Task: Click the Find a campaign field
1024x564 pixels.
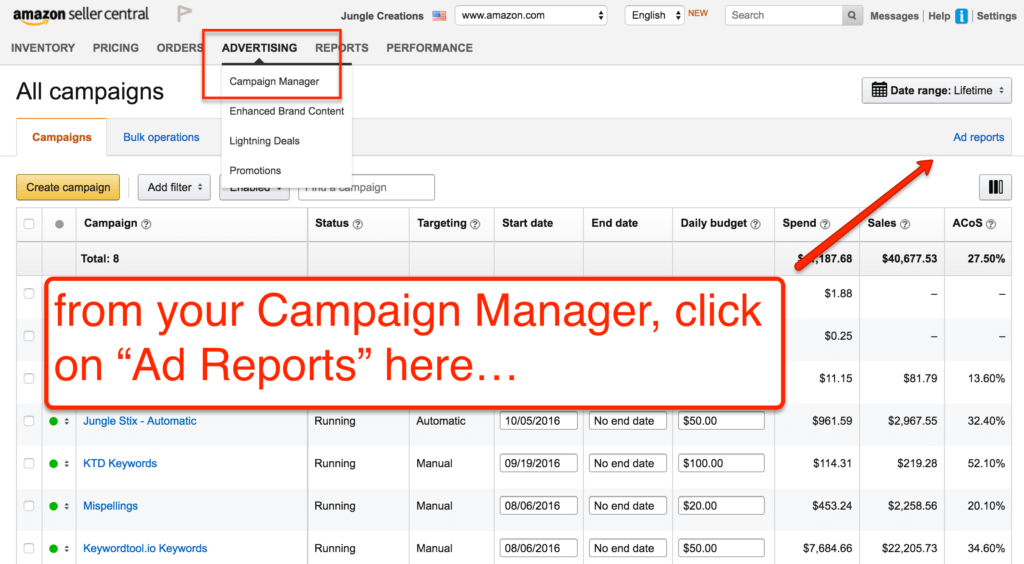Action: 366,187
